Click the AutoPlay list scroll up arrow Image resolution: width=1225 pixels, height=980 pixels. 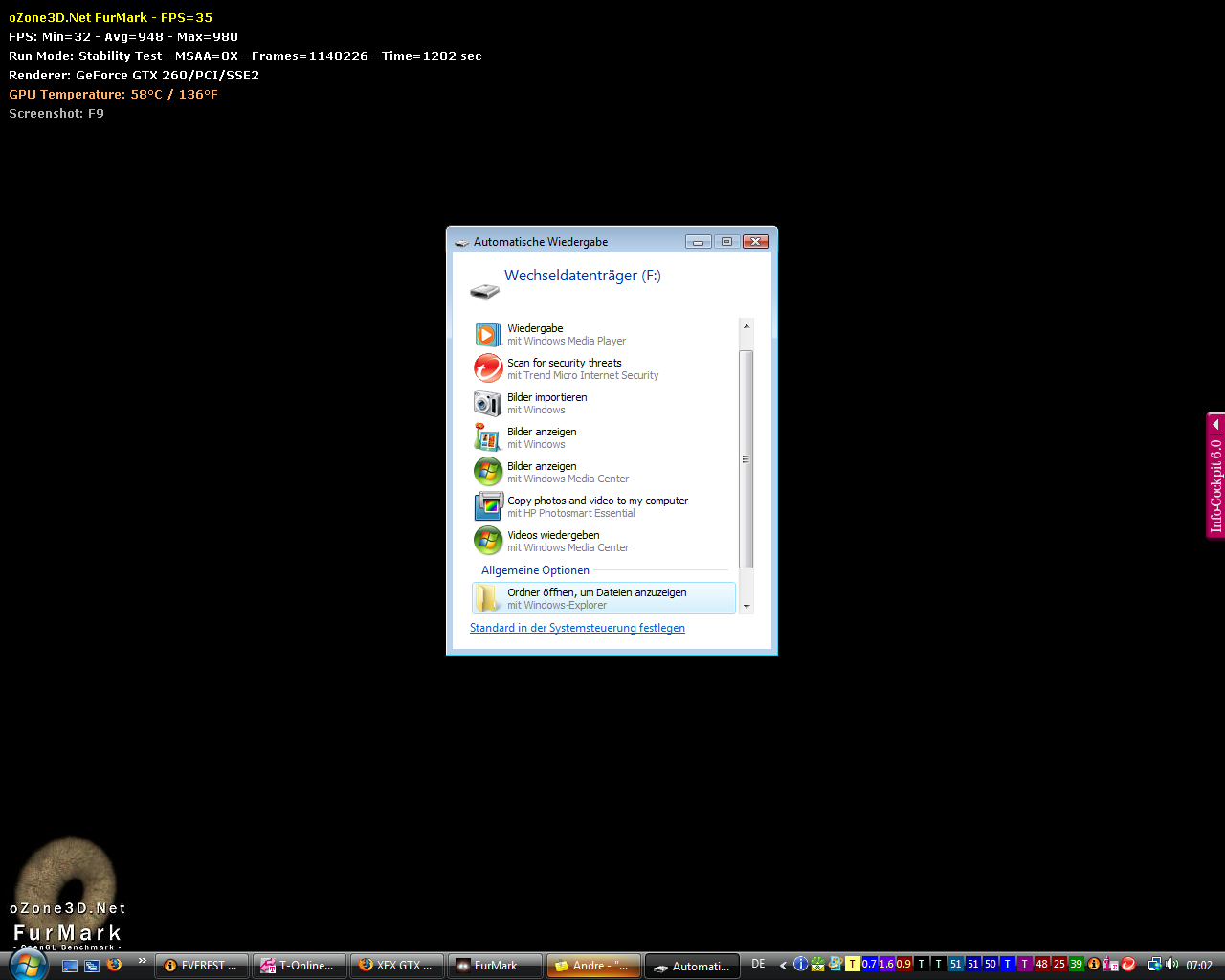pos(746,326)
